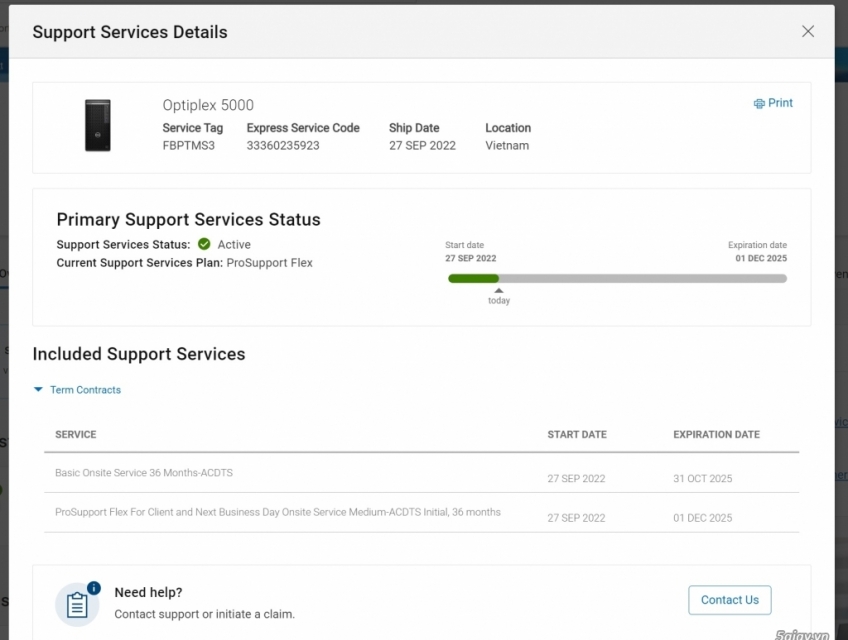Click the Print link text
Image resolution: width=848 pixels, height=640 pixels.
click(x=780, y=103)
